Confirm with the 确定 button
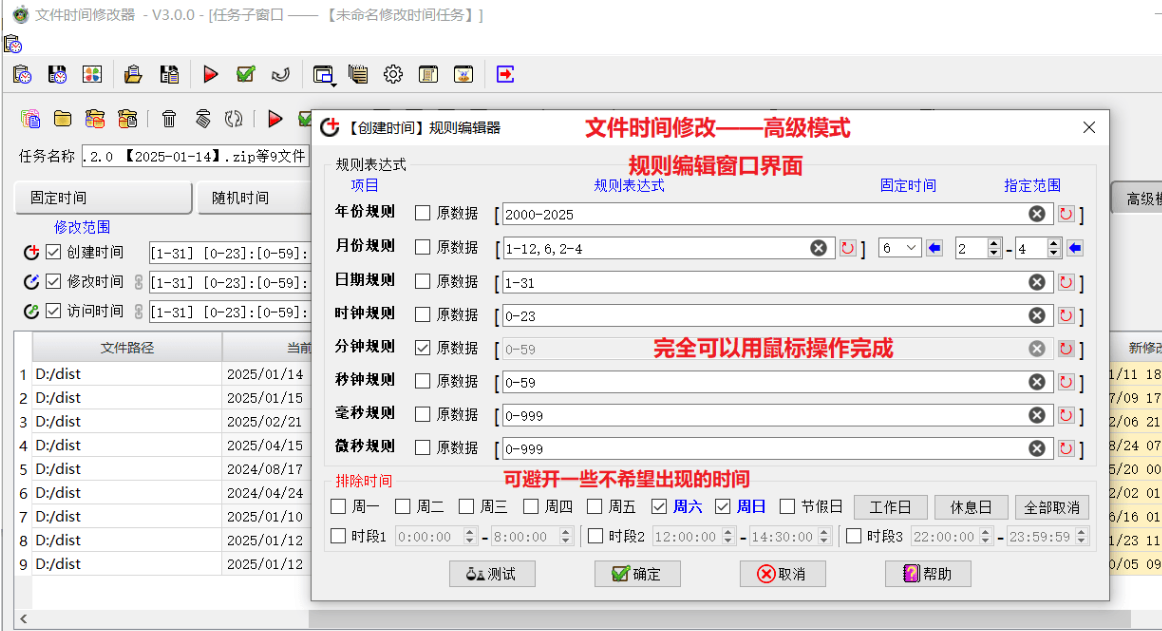Viewport: 1162px width, 631px height. coord(637,574)
